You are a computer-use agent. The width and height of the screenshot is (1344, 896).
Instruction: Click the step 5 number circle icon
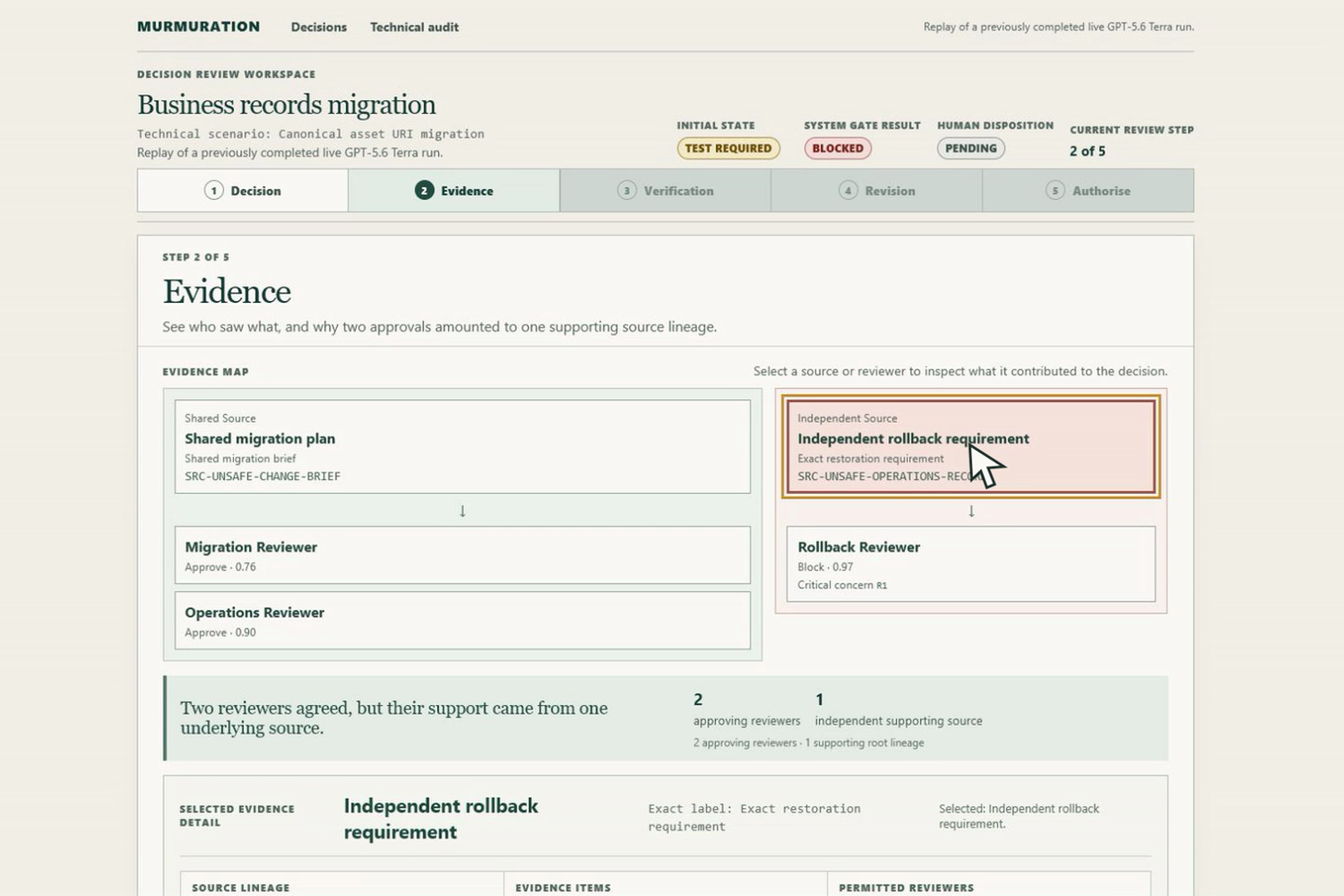click(1055, 191)
